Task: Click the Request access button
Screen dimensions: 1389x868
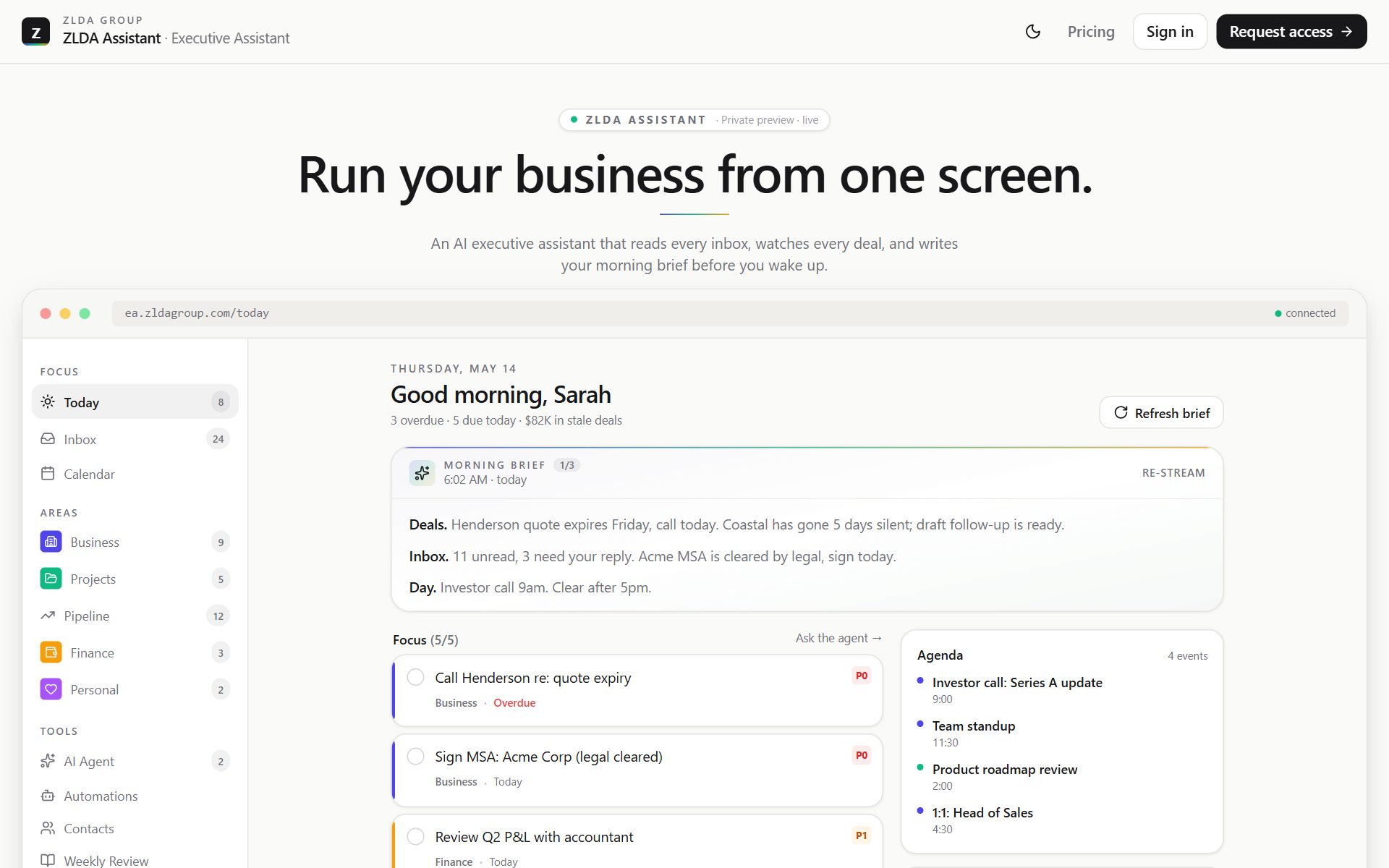Action: point(1291,32)
